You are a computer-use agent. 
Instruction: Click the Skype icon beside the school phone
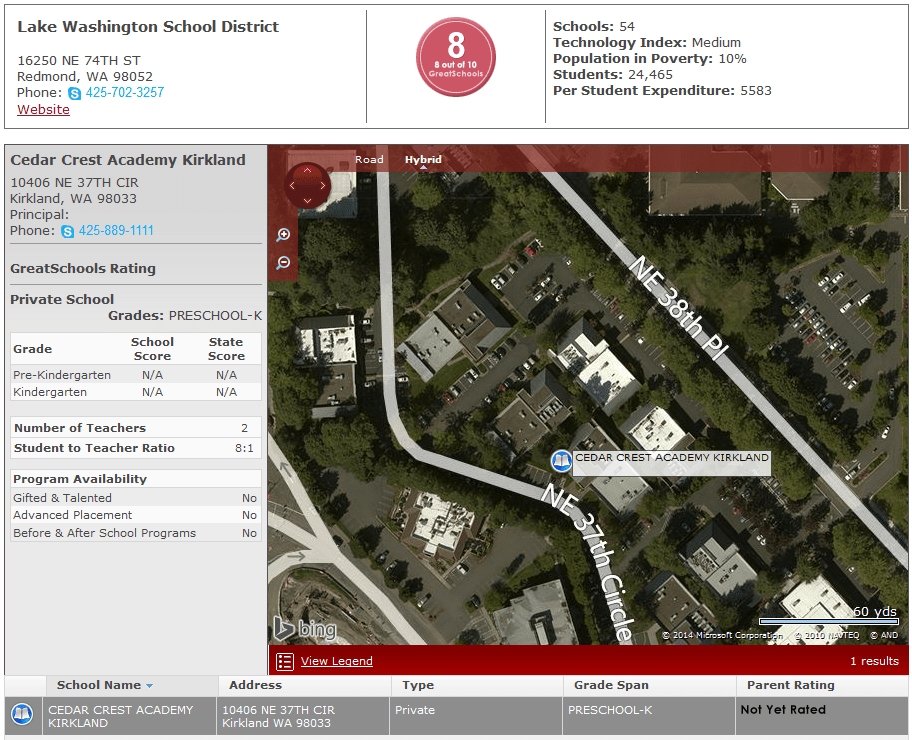67,231
